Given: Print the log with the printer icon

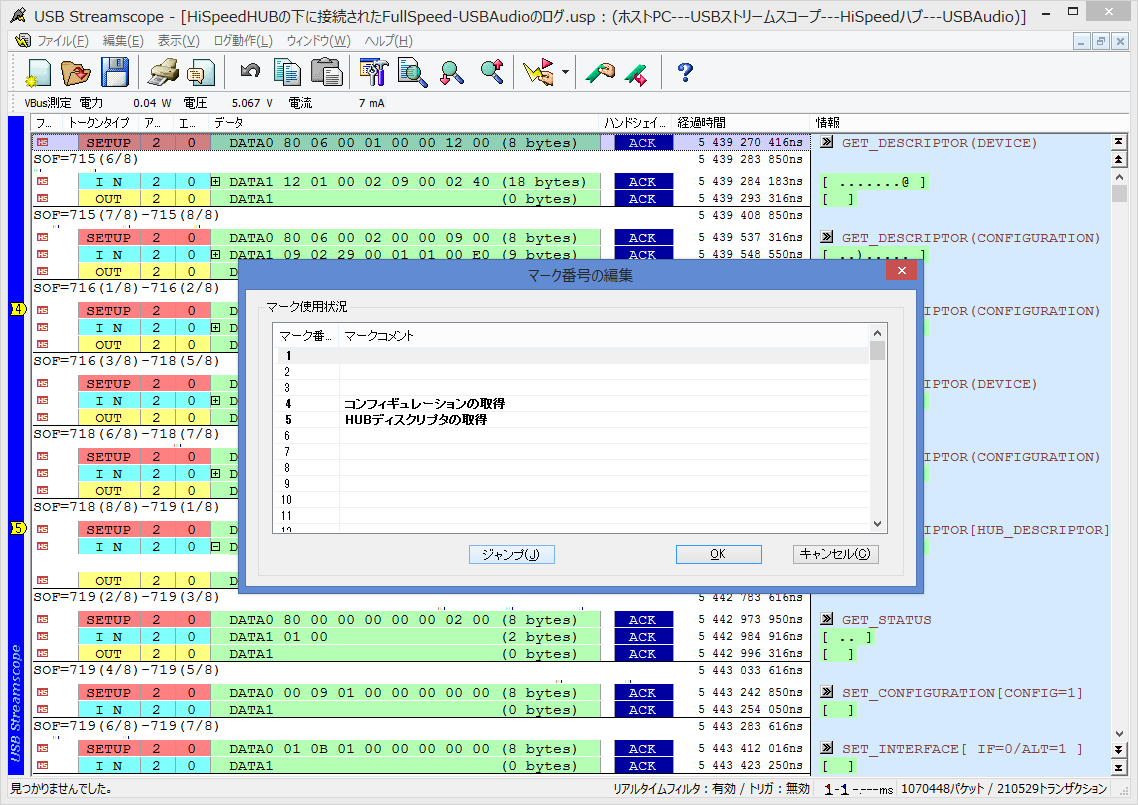Looking at the screenshot, I should tap(163, 73).
